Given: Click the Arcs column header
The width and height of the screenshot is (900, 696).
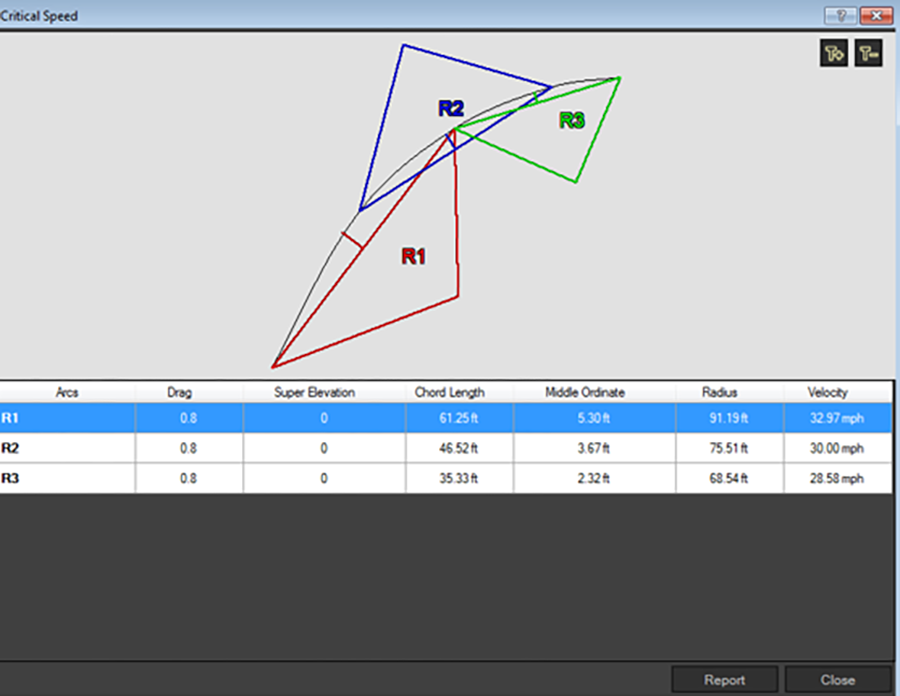Looking at the screenshot, I should pyautogui.click(x=67, y=392).
